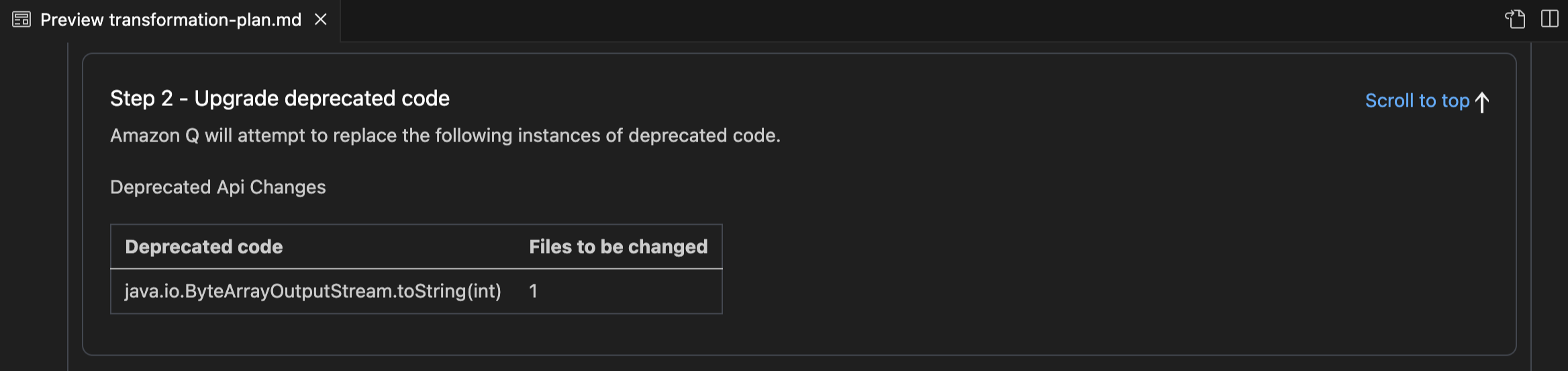This screenshot has height=371, width=1568.
Task: Click the Show Source icon in editor toolbar
Action: (x=1515, y=19)
